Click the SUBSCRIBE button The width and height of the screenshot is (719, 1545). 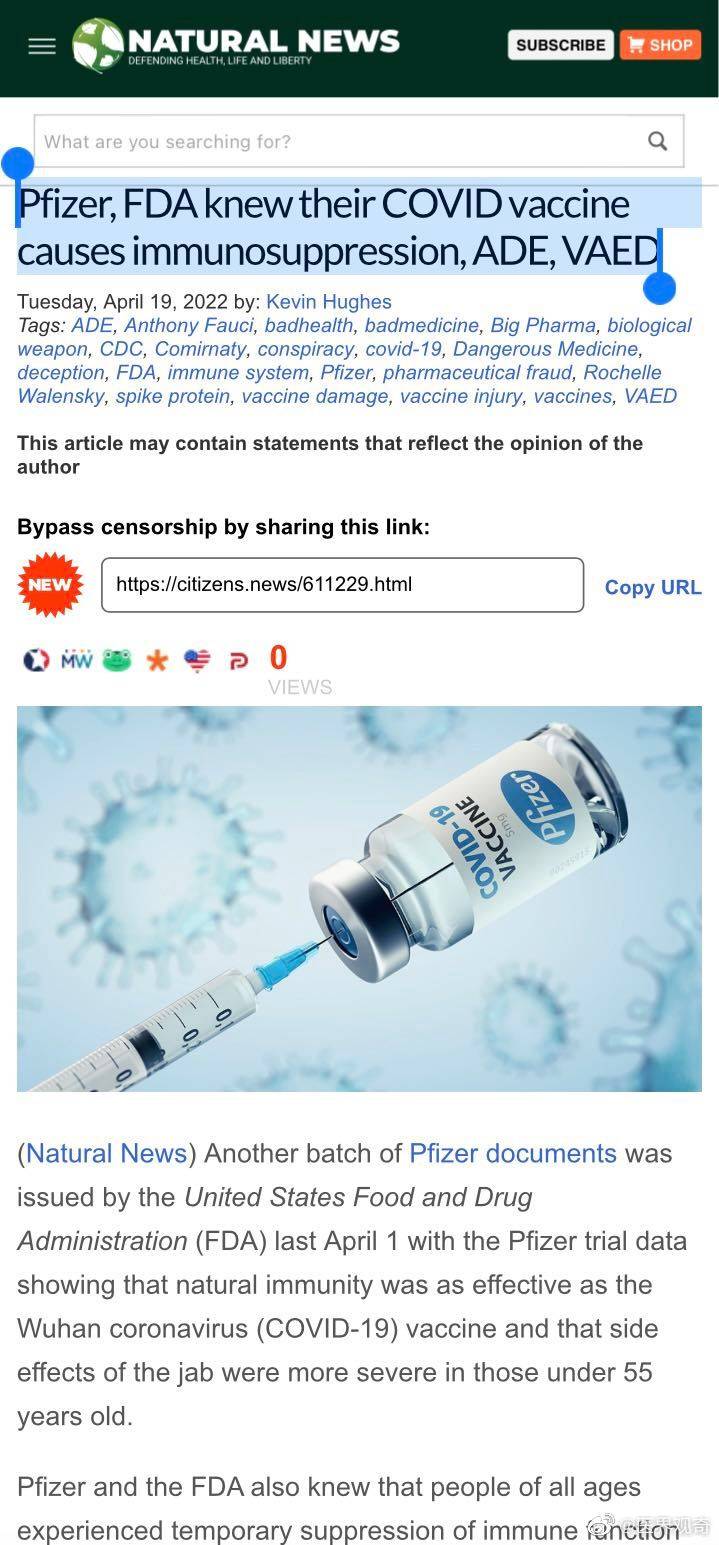click(x=560, y=45)
